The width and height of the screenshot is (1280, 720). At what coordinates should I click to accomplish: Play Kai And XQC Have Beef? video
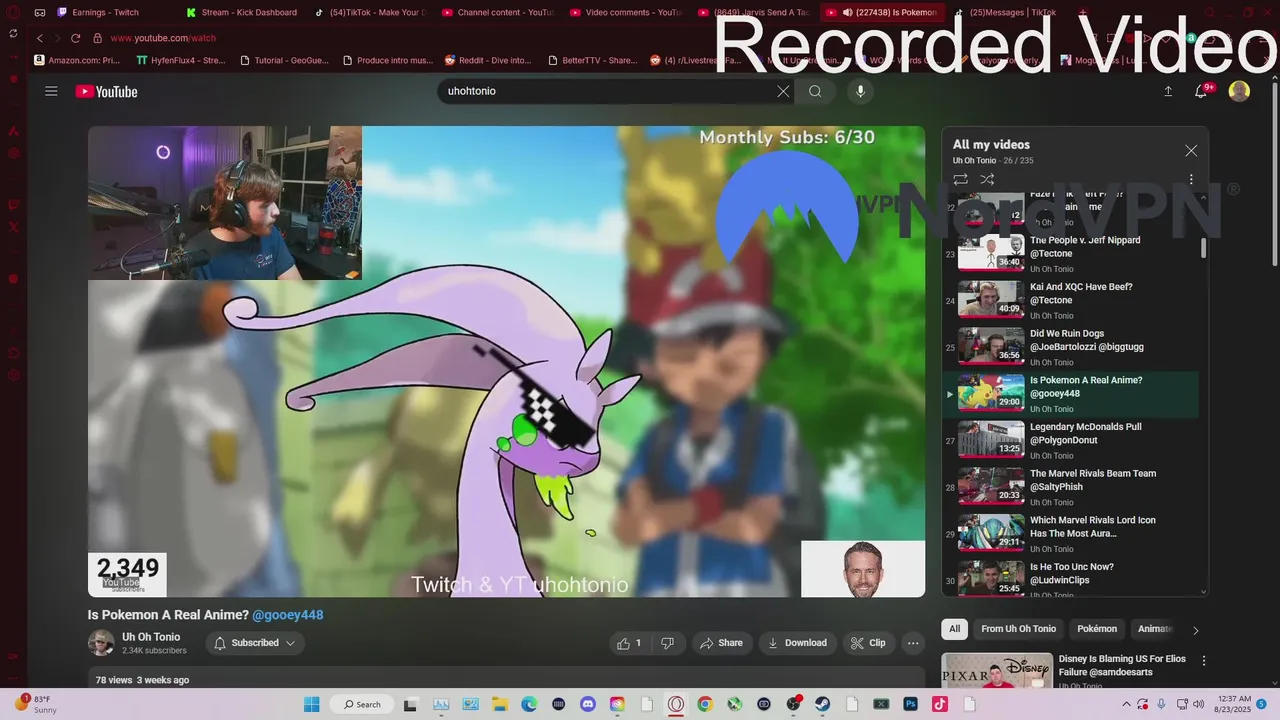pyautogui.click(x=1070, y=301)
